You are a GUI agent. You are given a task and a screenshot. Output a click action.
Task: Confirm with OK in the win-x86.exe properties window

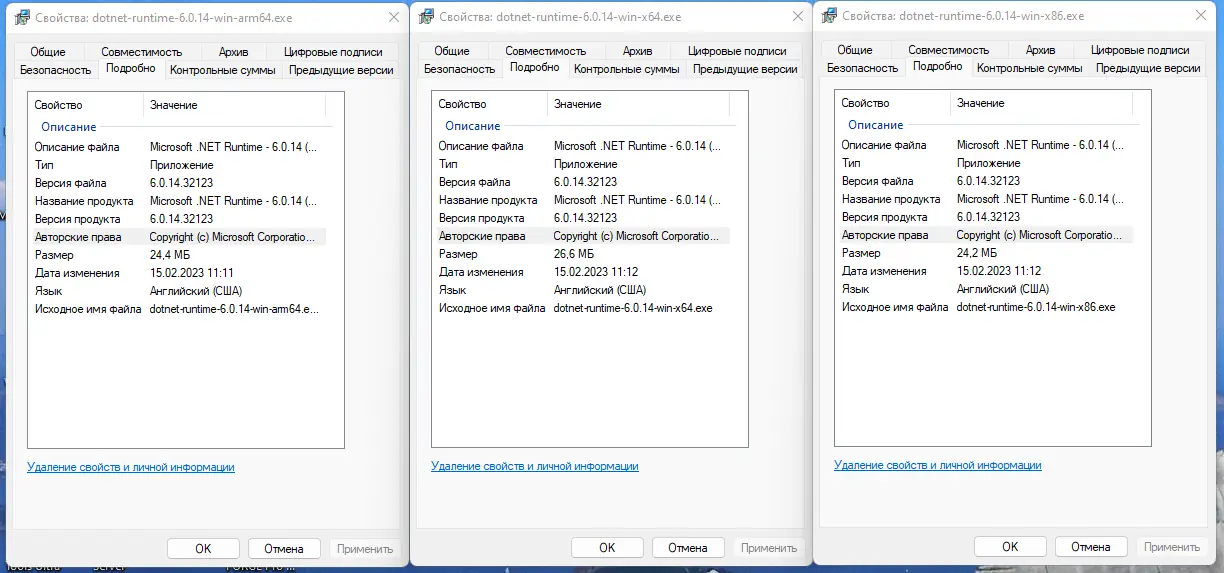pyautogui.click(x=1010, y=546)
